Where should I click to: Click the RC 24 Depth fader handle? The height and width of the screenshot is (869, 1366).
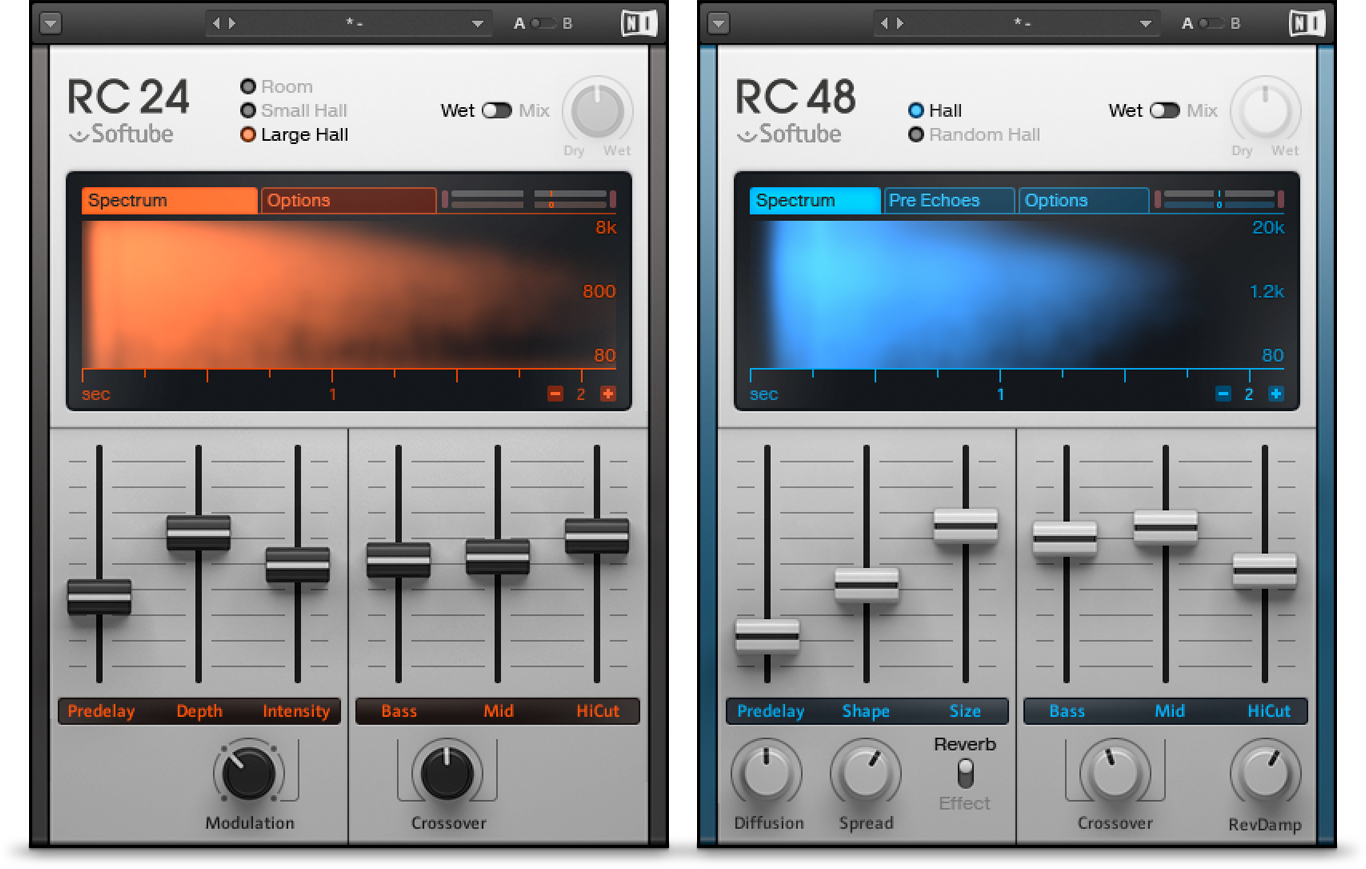[x=198, y=533]
